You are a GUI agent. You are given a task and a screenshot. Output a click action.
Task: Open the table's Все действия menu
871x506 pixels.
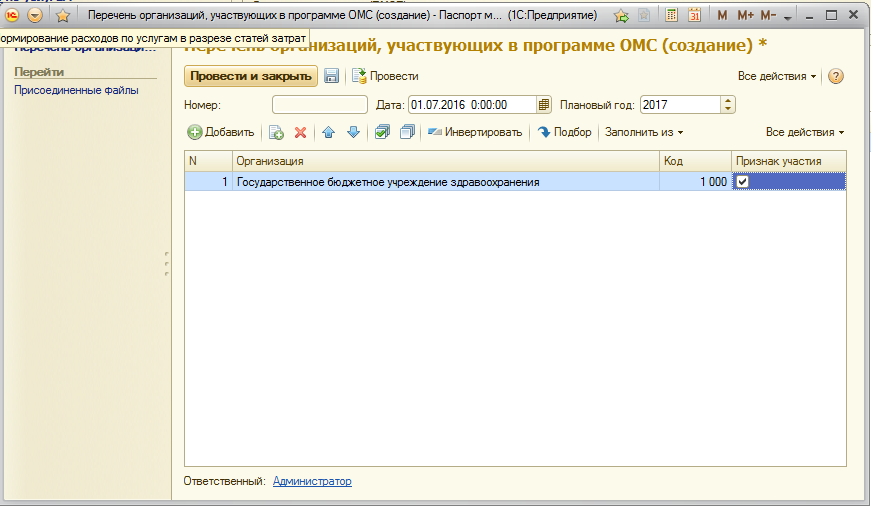coord(804,132)
